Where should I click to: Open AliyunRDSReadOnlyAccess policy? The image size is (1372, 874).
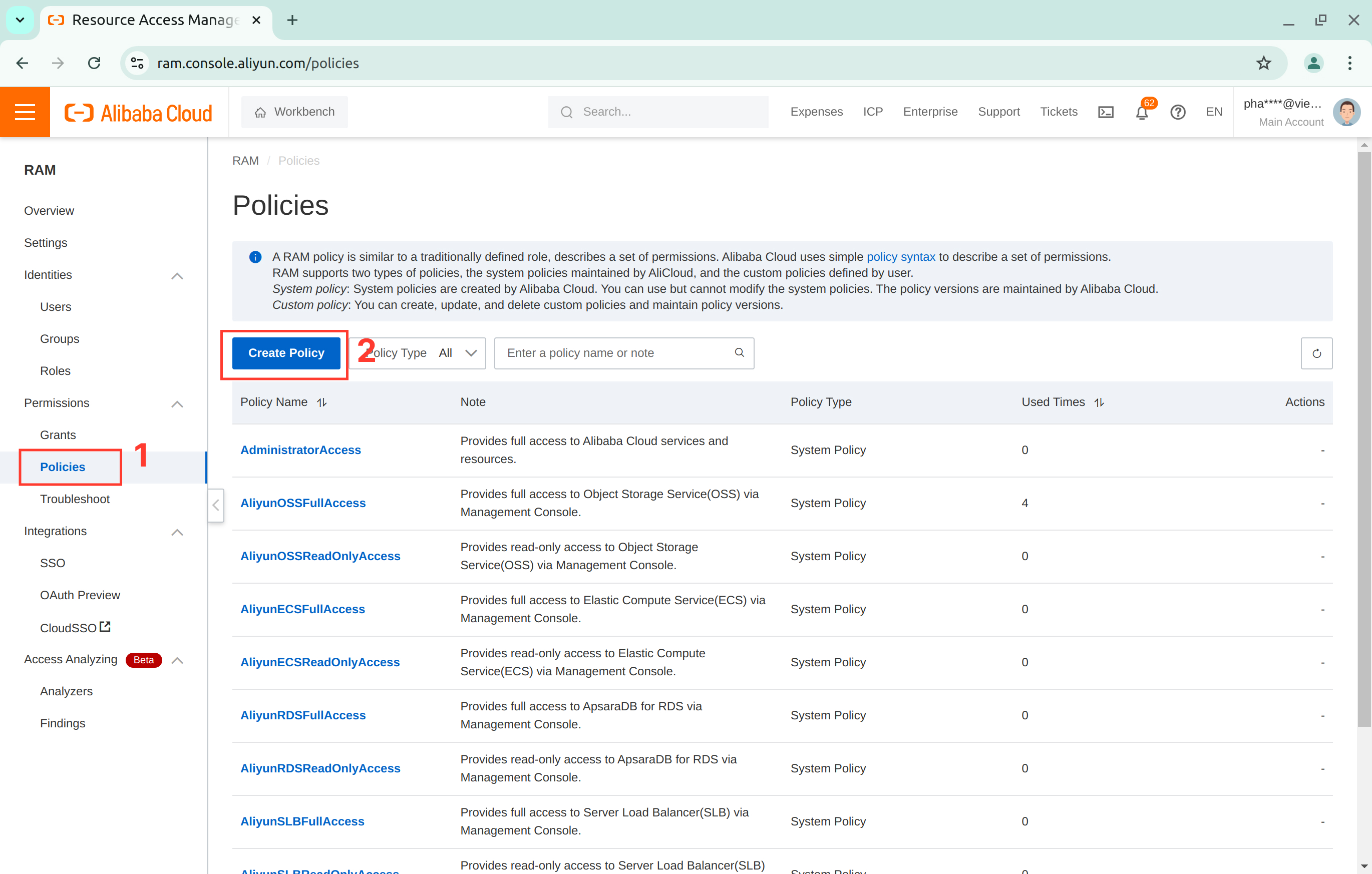[320, 768]
